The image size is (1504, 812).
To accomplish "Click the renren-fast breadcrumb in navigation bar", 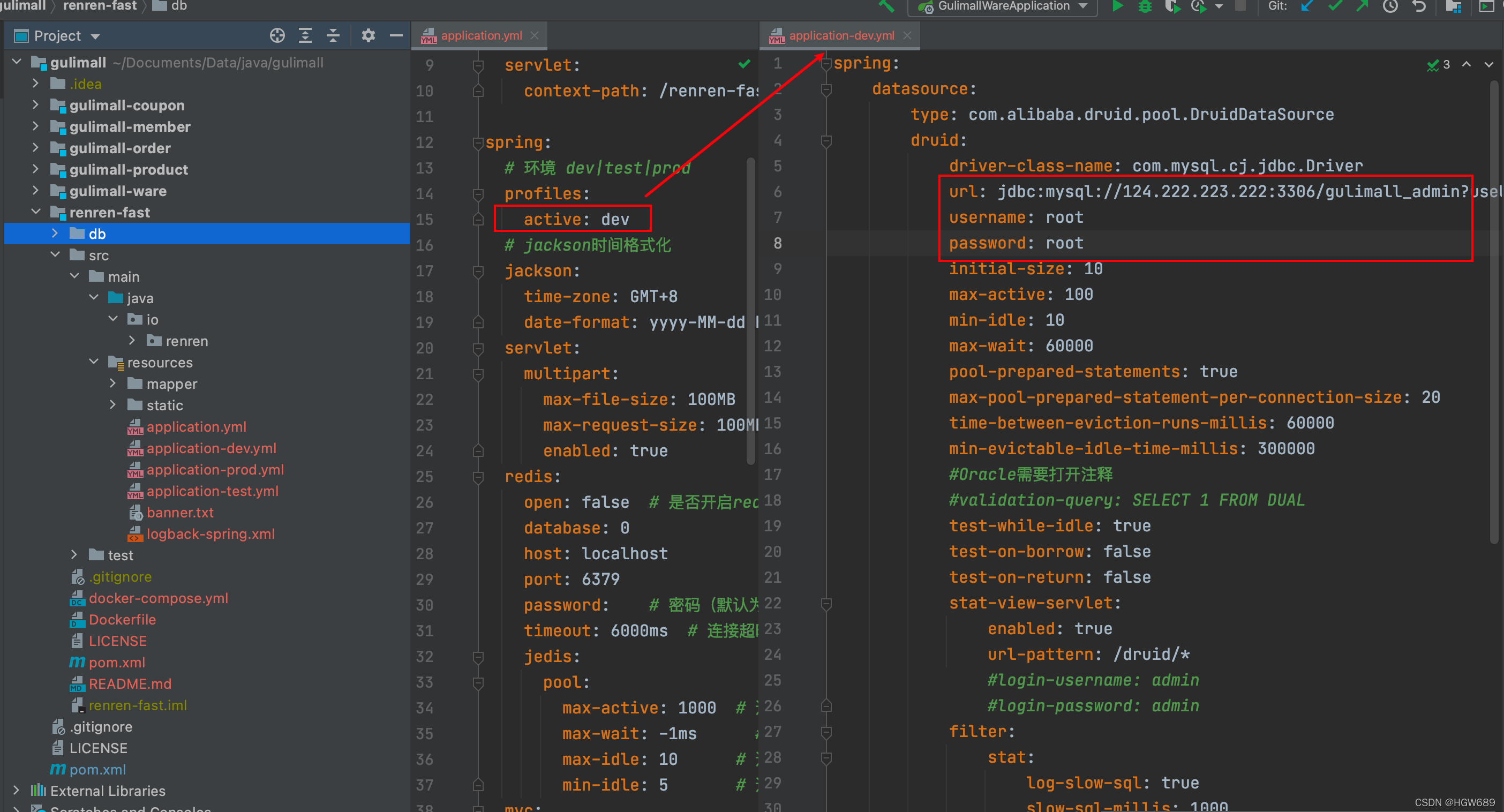I will pyautogui.click(x=100, y=6).
